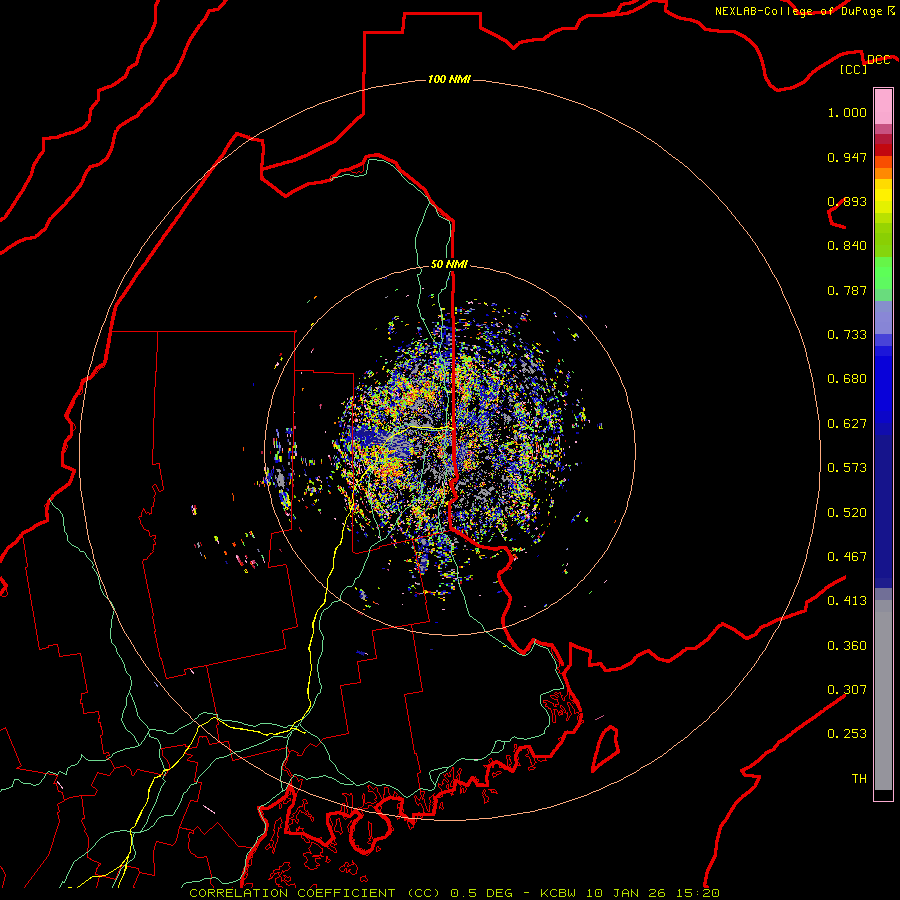The width and height of the screenshot is (900, 900).
Task: Click the 0.627 scale value
Action: [x=847, y=424]
